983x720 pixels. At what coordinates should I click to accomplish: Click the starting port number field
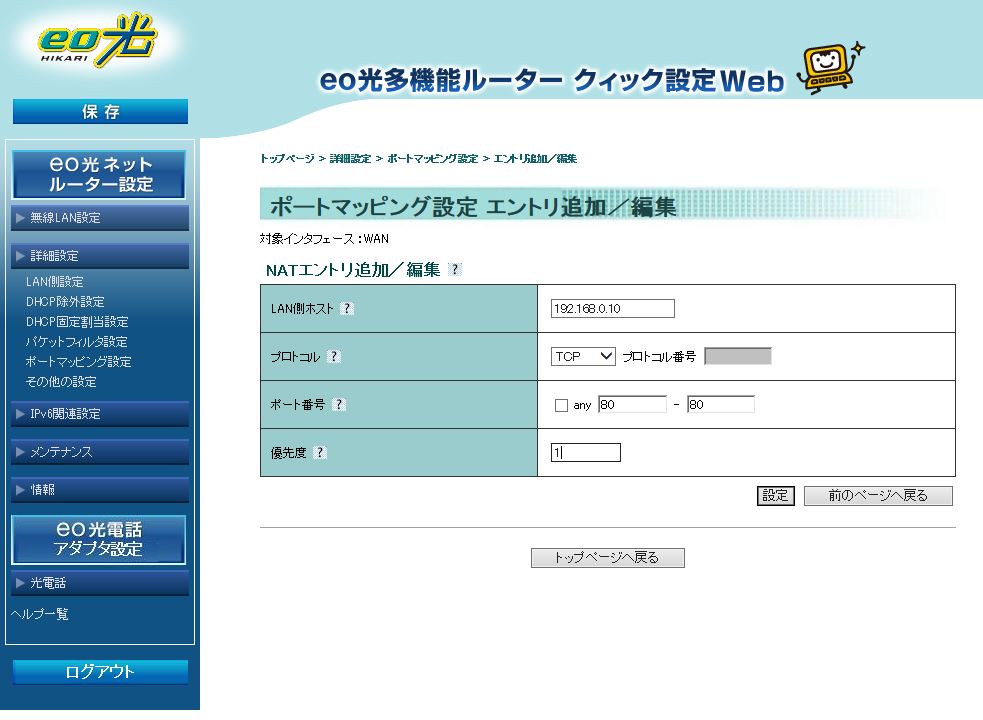click(x=633, y=405)
